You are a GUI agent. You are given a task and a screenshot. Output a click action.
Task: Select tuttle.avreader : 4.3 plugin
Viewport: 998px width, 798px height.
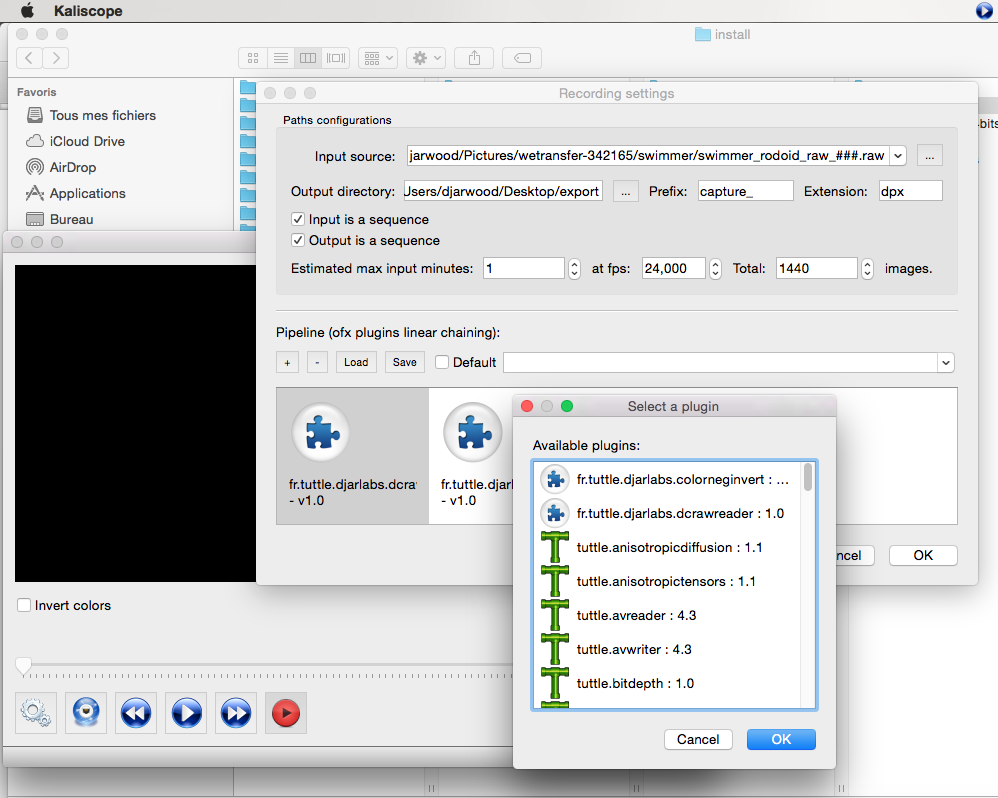click(x=668, y=615)
